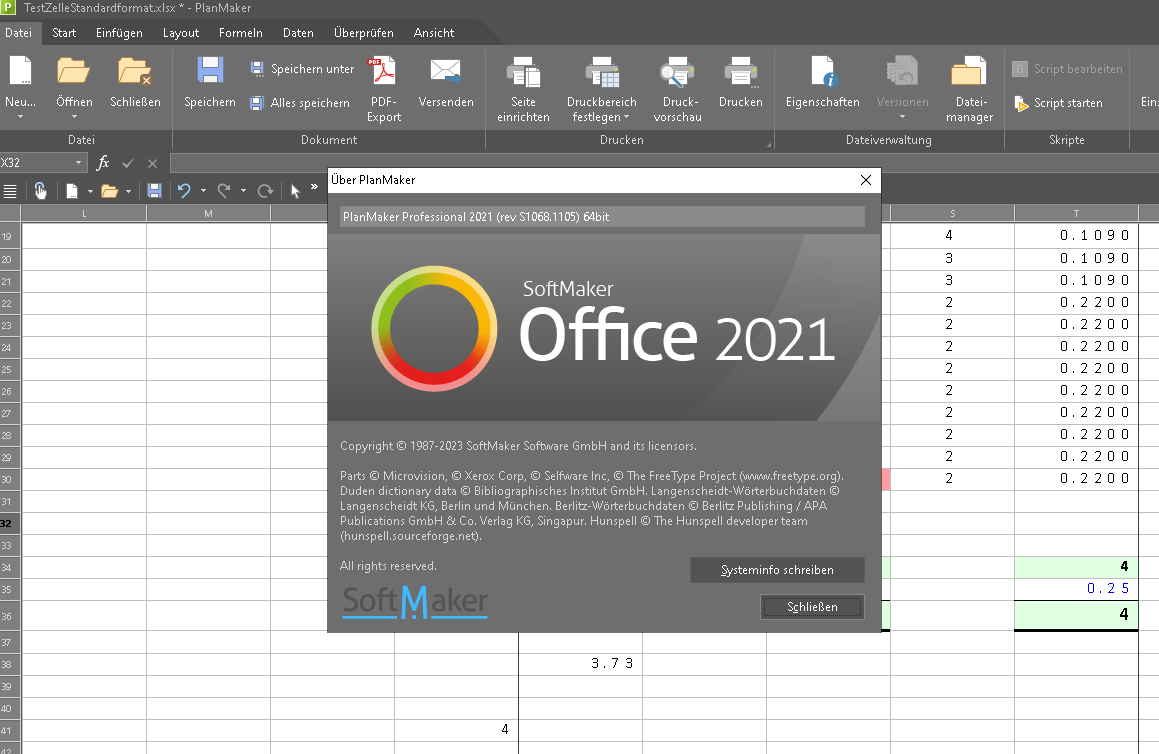The height and width of the screenshot is (754, 1159).
Task: Switch to the Einfügen ribbon tab
Action: [119, 33]
